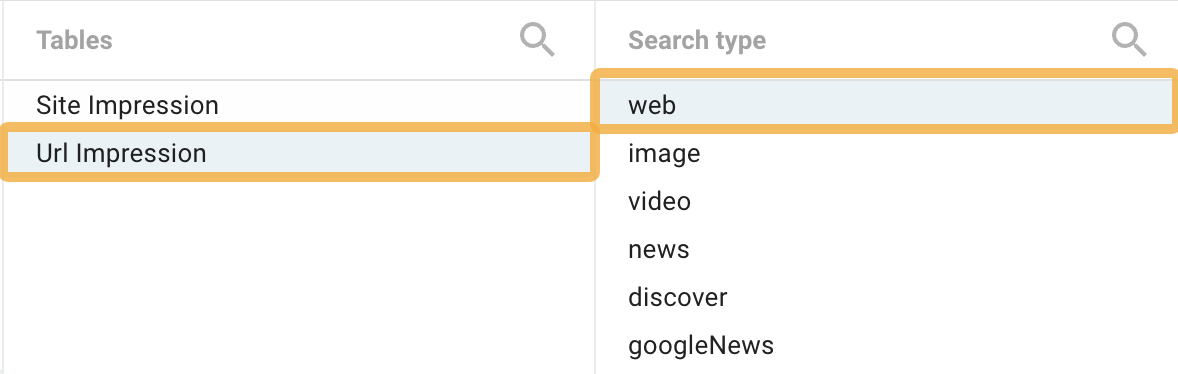Deselect the highlighted Url Impression row

[298, 153]
